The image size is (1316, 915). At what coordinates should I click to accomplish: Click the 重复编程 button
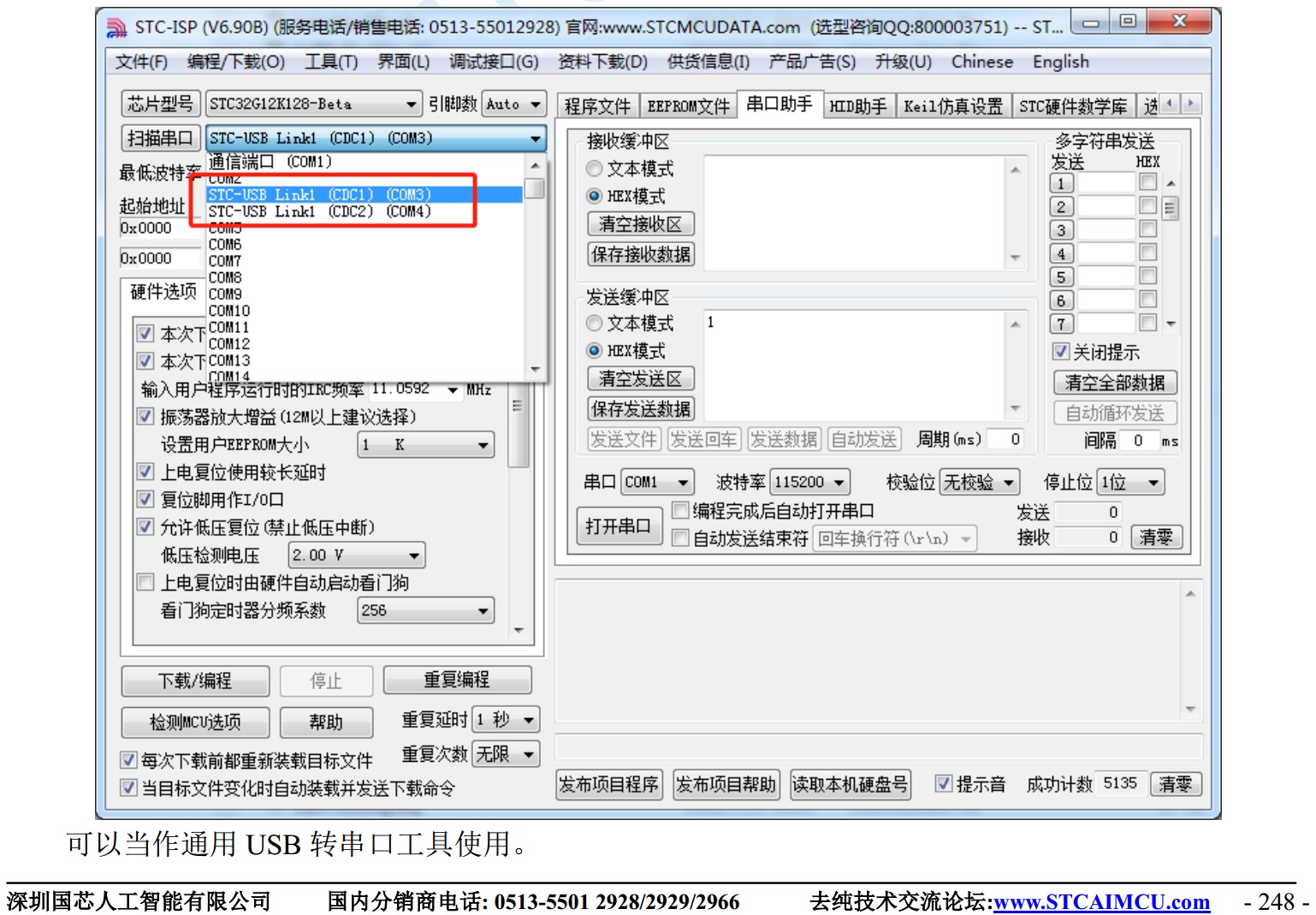point(457,680)
